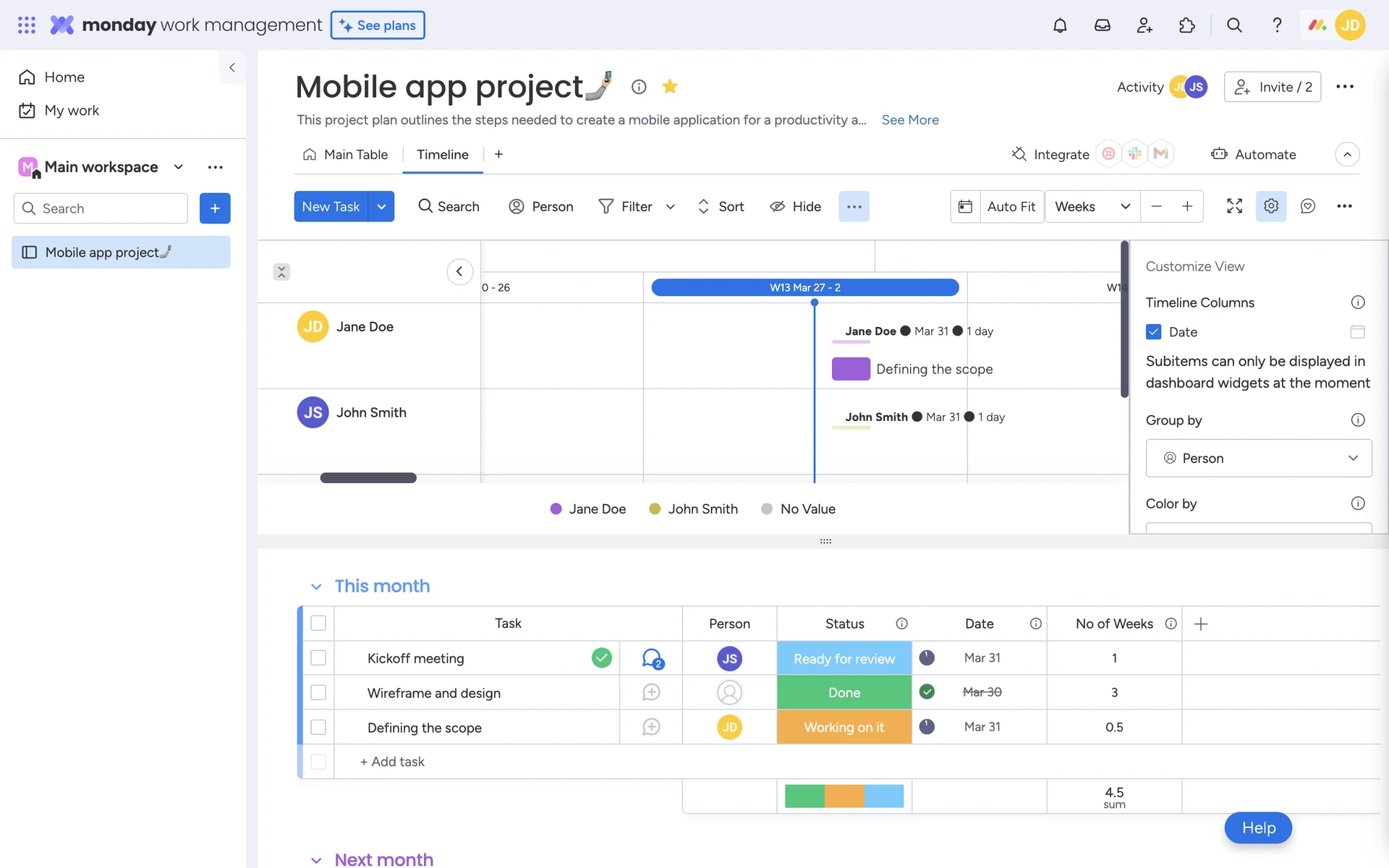Image resolution: width=1389 pixels, height=868 pixels.
Task: Click the fullscreen expand icon
Action: point(1234,206)
